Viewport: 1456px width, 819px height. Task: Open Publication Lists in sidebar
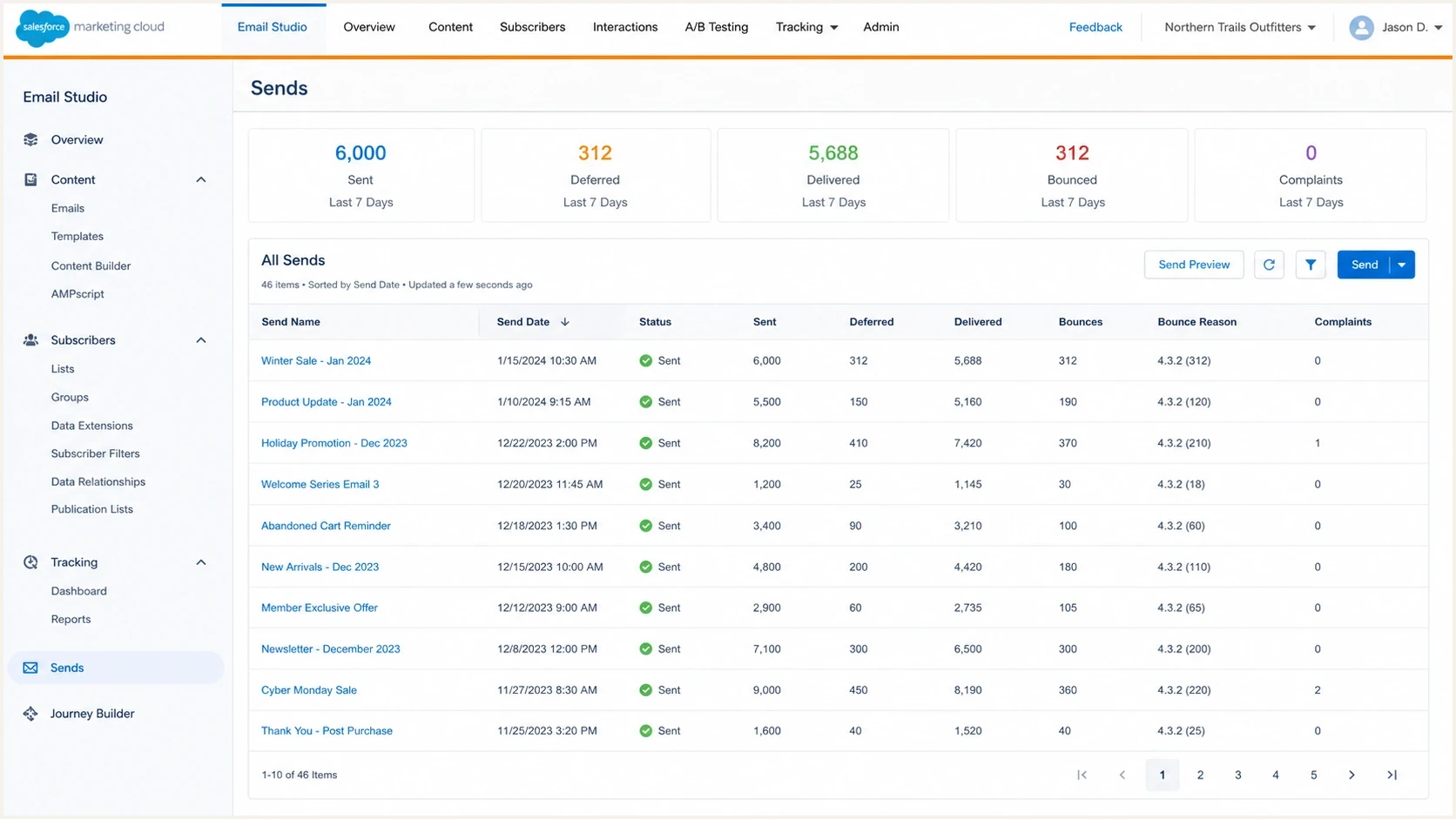click(91, 509)
